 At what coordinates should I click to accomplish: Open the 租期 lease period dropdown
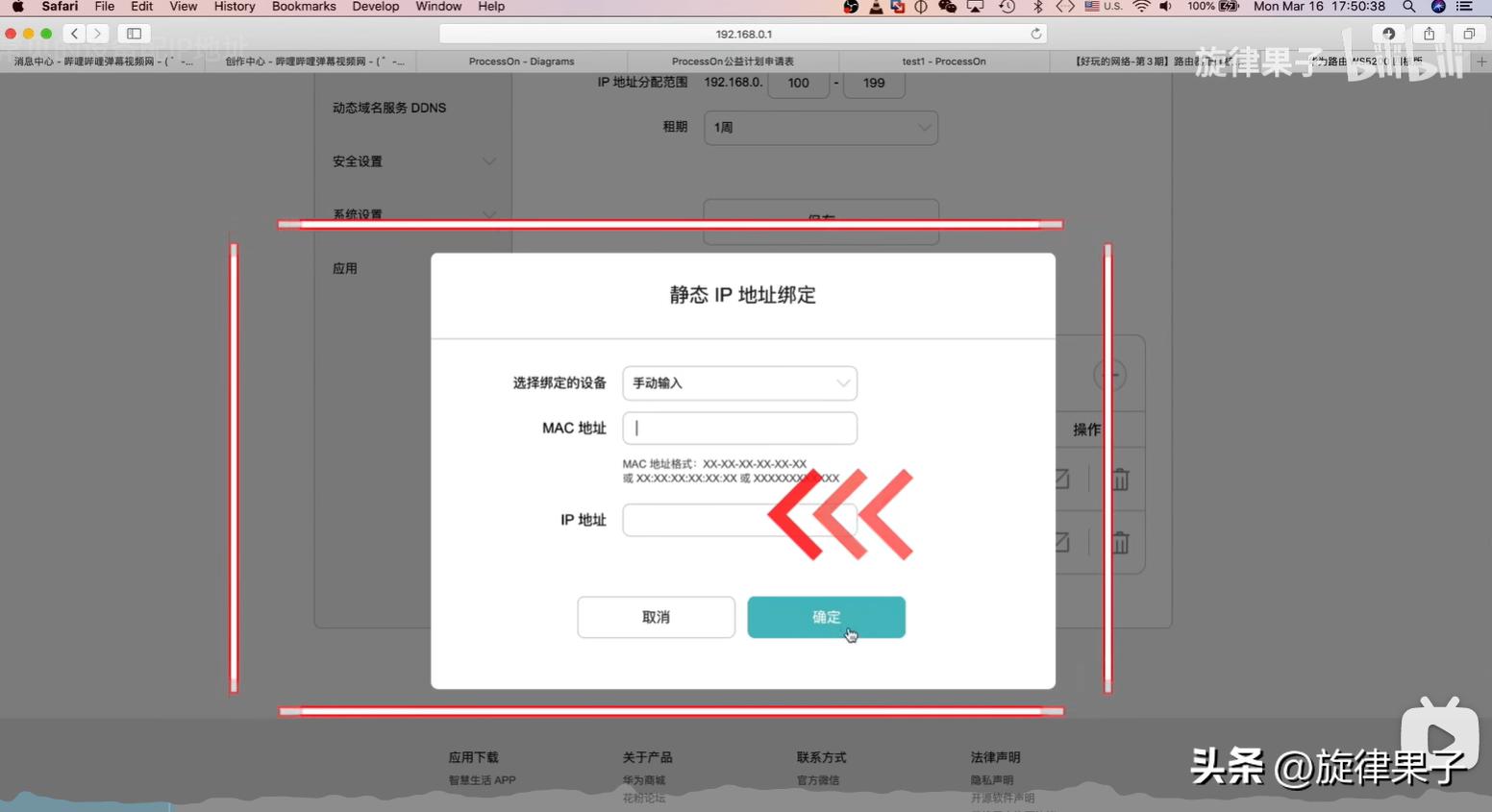coord(821,128)
